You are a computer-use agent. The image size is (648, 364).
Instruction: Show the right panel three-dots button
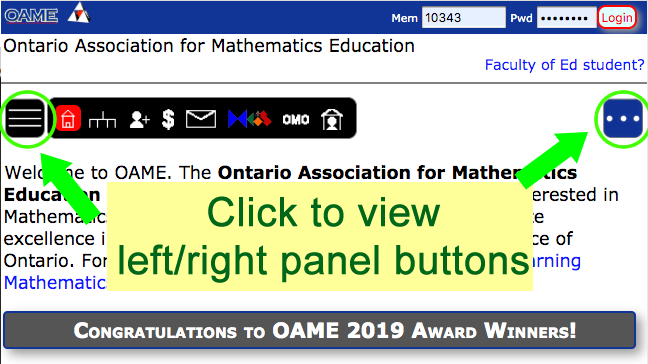click(x=622, y=119)
